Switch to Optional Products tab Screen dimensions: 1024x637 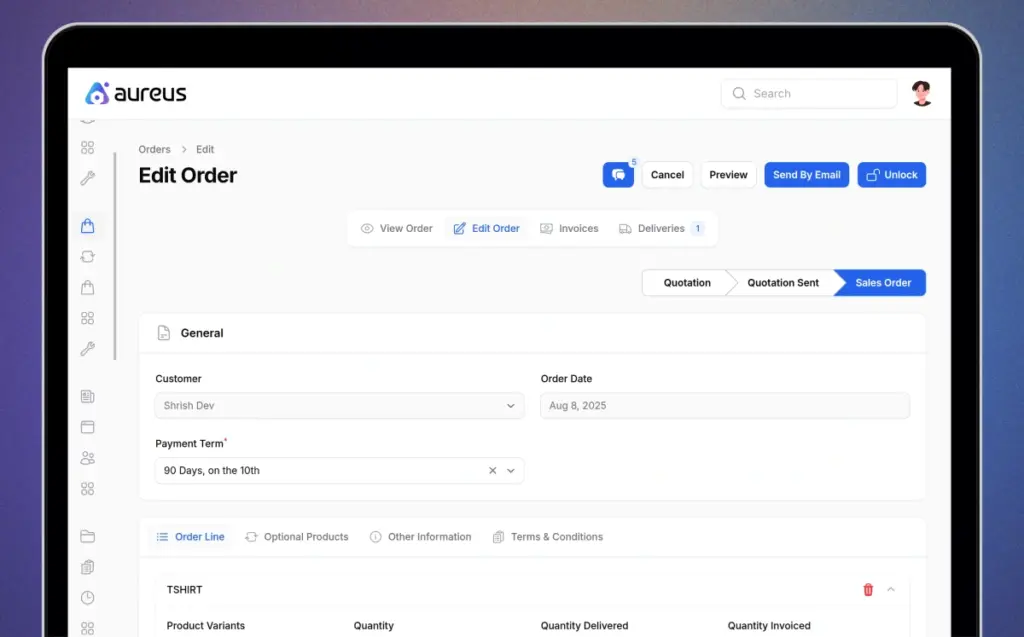pos(296,537)
